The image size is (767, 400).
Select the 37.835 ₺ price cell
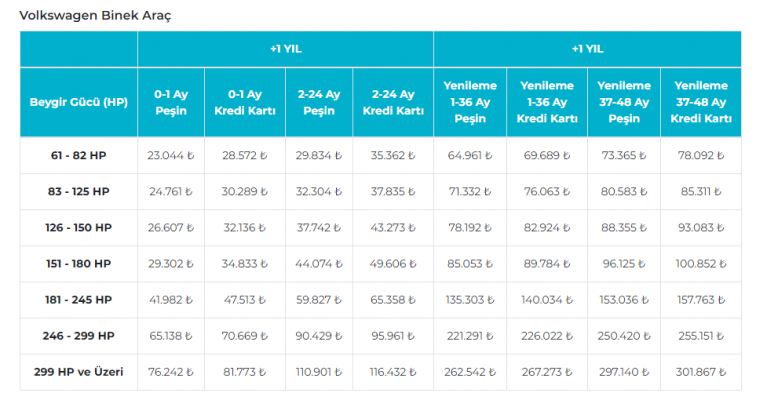point(393,192)
